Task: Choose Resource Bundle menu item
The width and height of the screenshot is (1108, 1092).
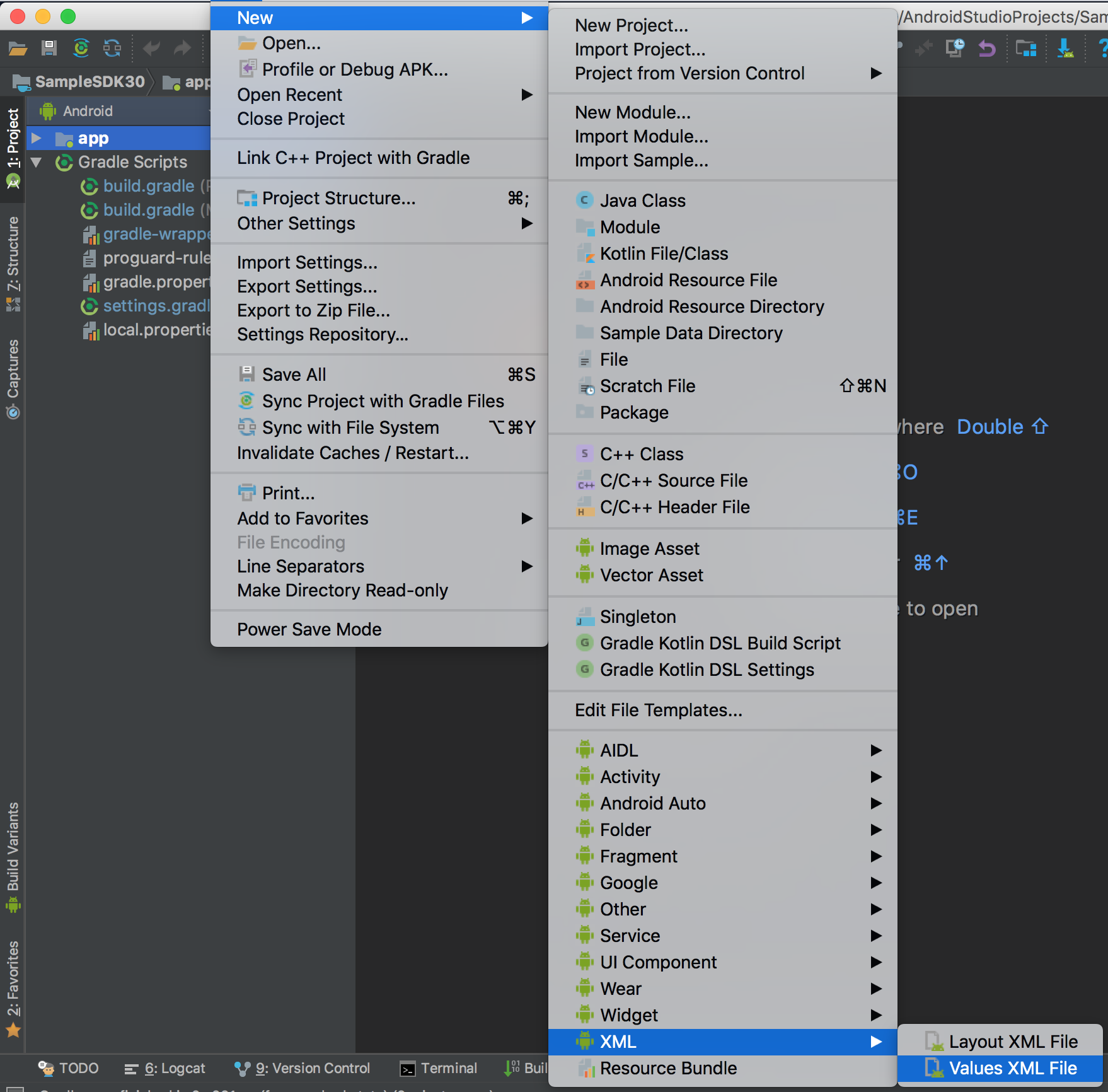Action: click(x=723, y=1068)
